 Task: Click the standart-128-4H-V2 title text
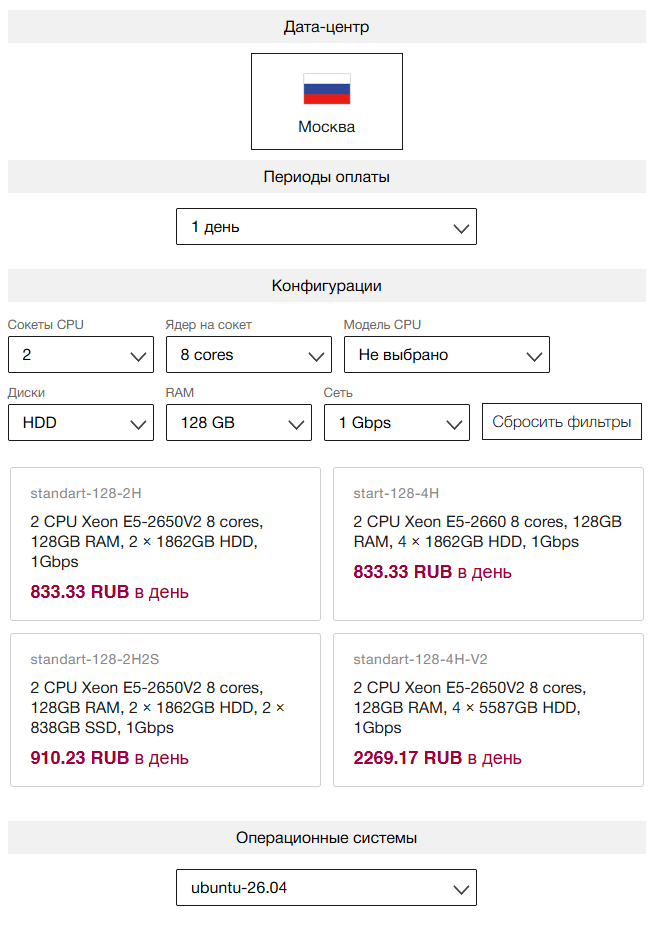click(420, 659)
